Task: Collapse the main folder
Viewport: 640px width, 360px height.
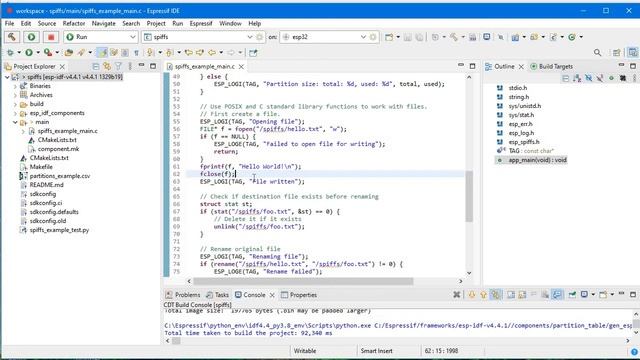Action: [16, 122]
